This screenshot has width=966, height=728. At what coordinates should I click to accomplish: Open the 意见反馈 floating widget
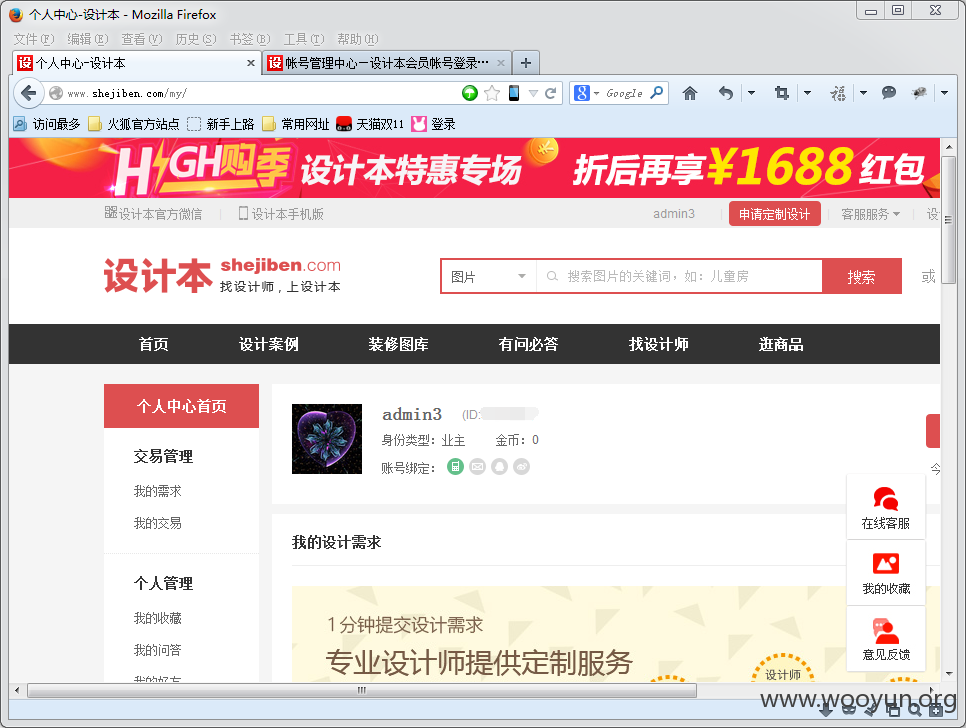point(886,639)
